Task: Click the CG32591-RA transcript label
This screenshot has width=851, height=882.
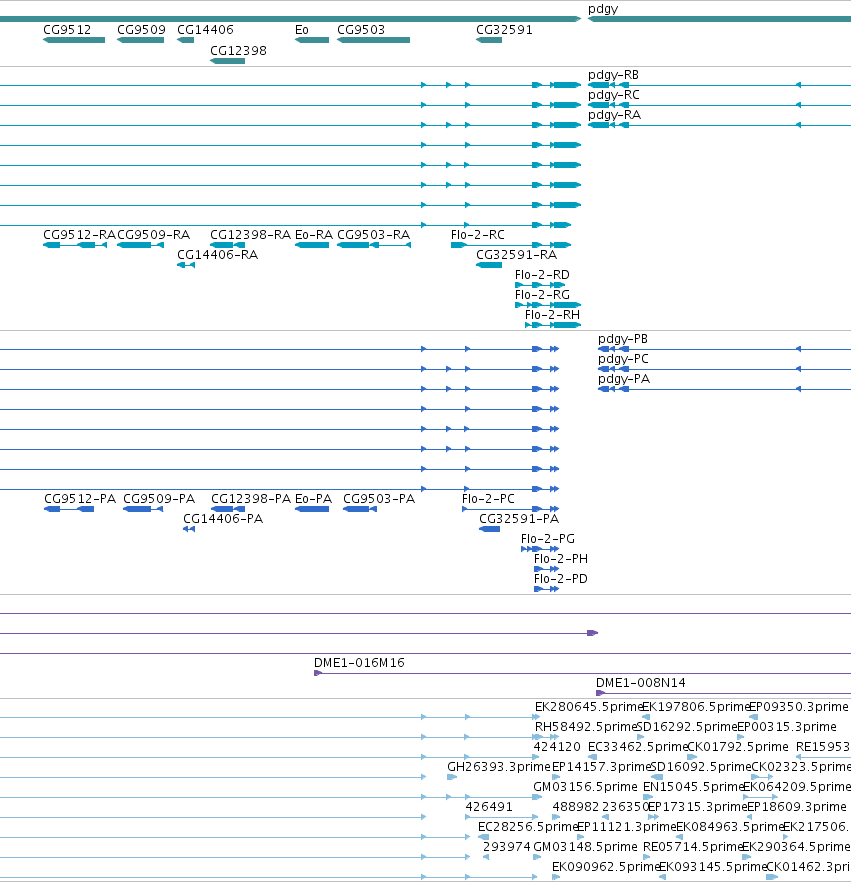Action: pyautogui.click(x=516, y=255)
